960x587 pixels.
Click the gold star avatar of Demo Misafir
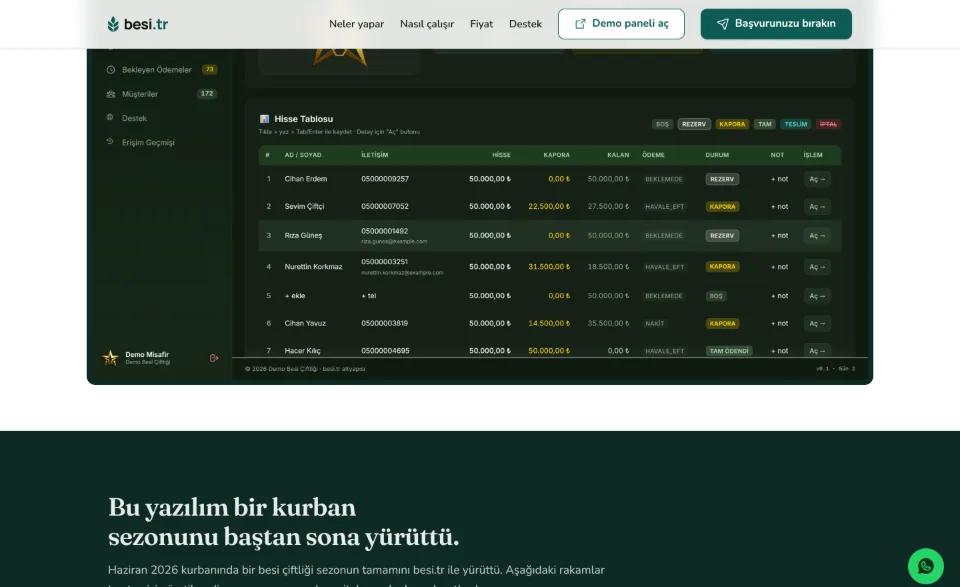click(110, 358)
